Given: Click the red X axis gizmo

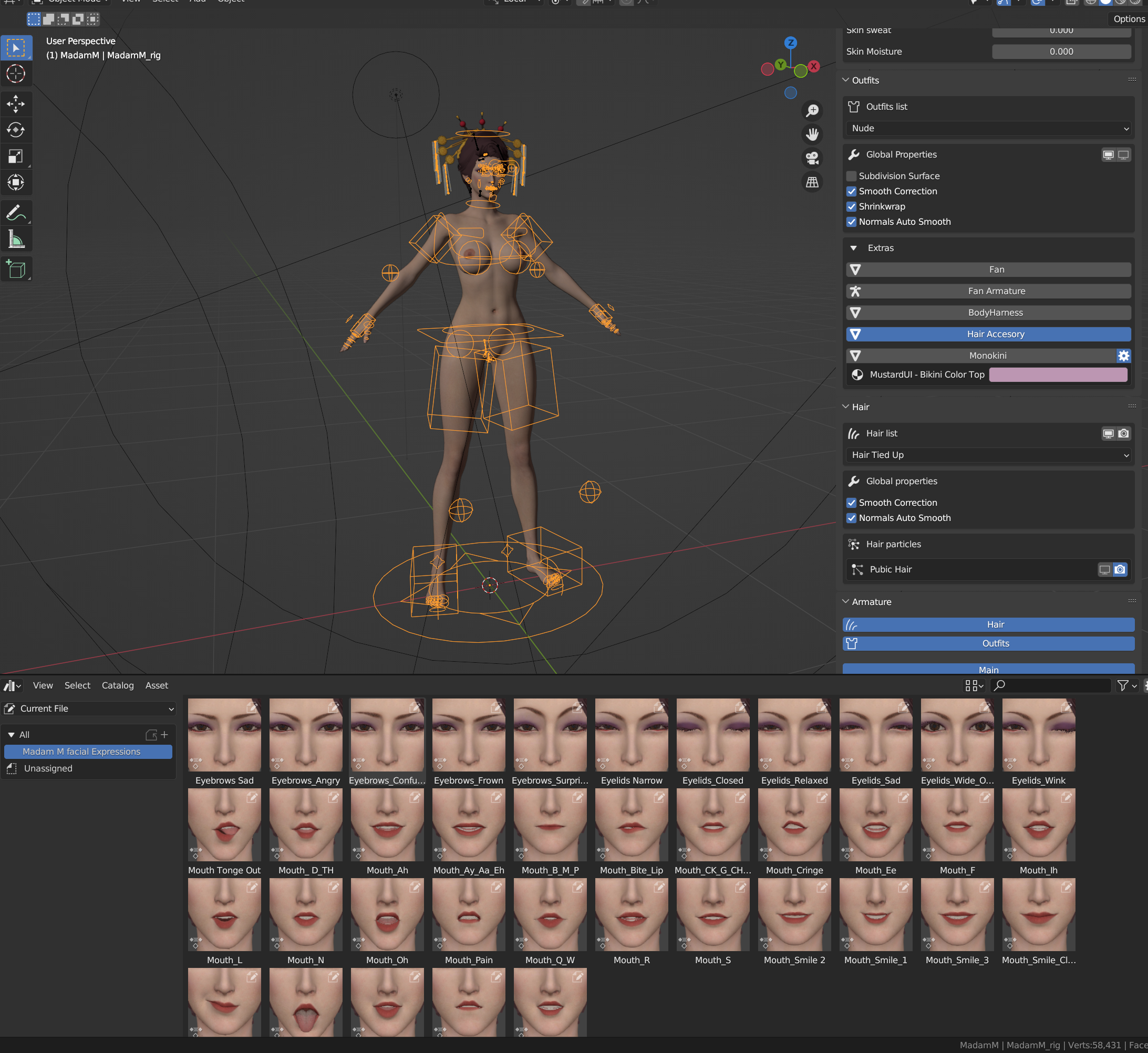Looking at the screenshot, I should [x=814, y=66].
